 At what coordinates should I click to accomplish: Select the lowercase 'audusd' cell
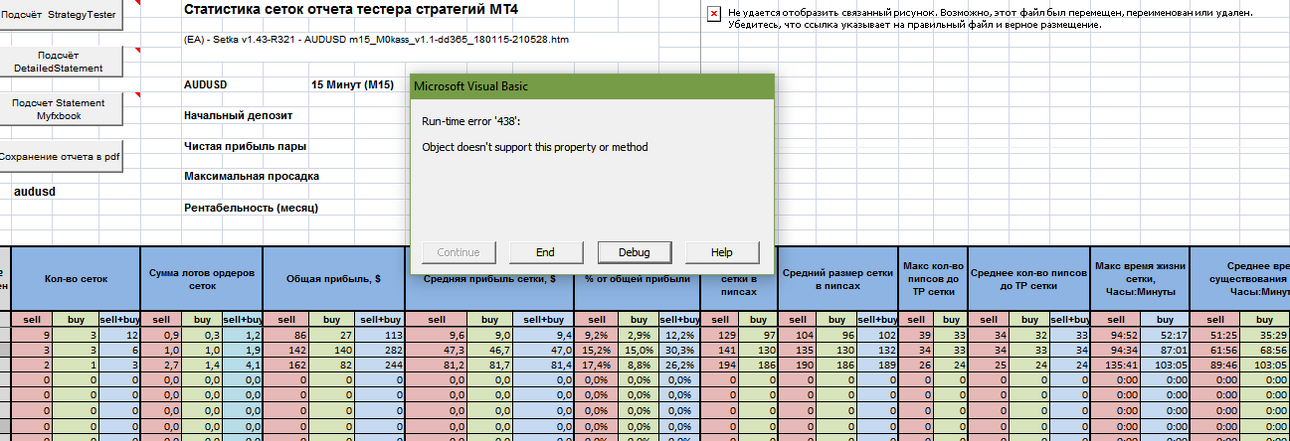[x=35, y=191]
